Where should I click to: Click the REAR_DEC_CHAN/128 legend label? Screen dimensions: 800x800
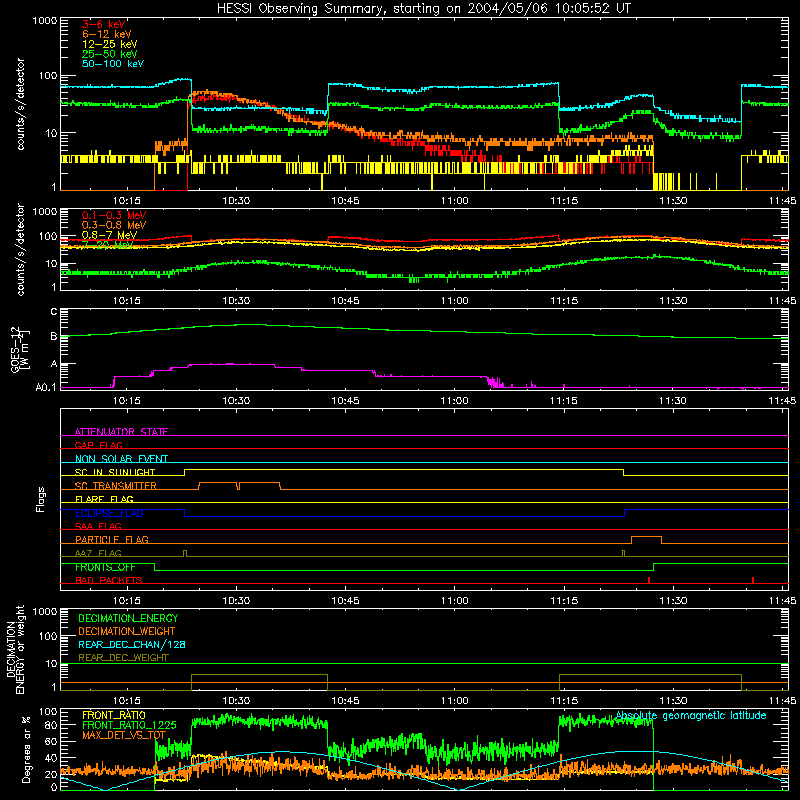tap(132, 644)
